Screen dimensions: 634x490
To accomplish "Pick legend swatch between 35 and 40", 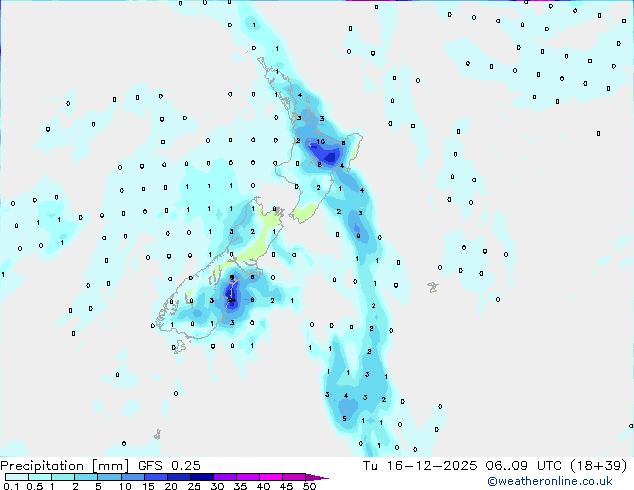I will (x=248, y=477).
